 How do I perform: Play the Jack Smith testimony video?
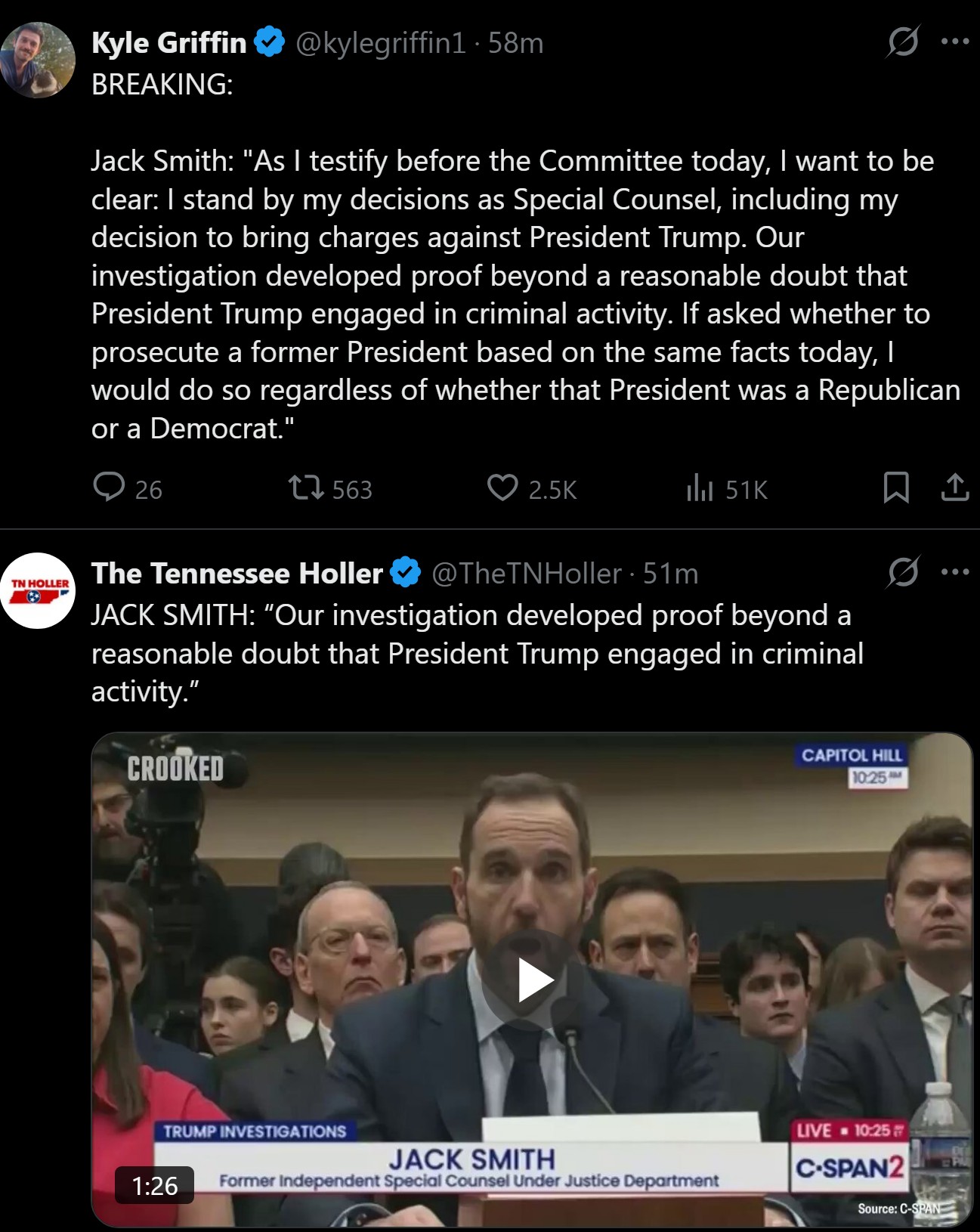click(x=533, y=980)
